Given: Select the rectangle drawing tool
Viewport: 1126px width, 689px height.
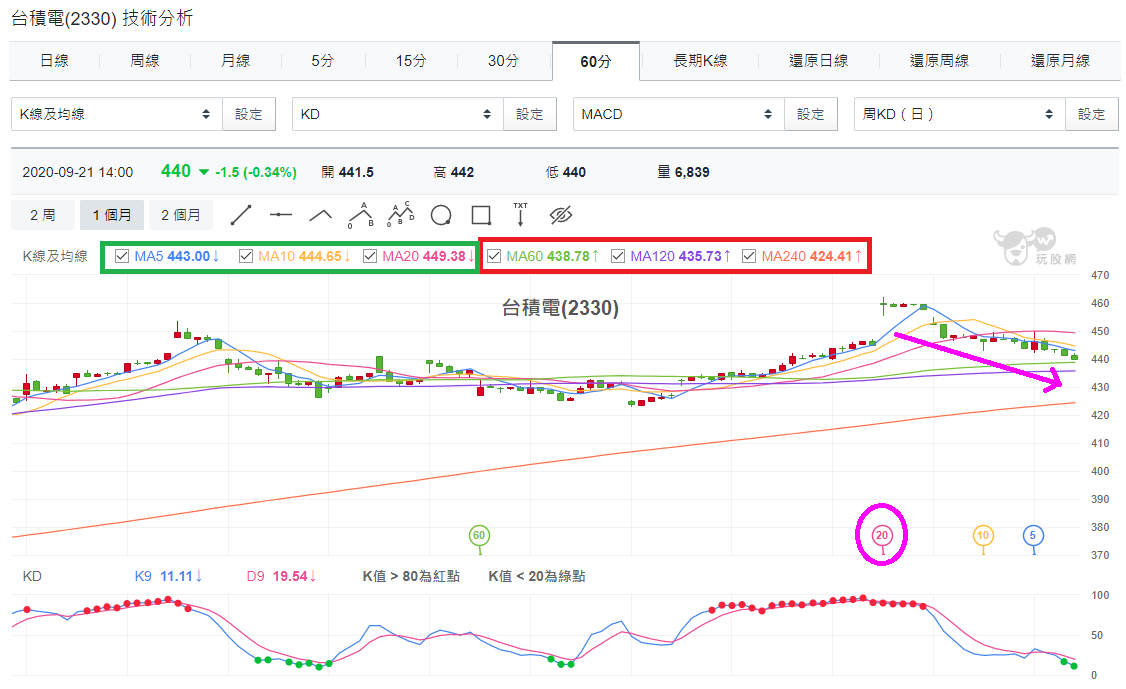Looking at the screenshot, I should click(481, 215).
